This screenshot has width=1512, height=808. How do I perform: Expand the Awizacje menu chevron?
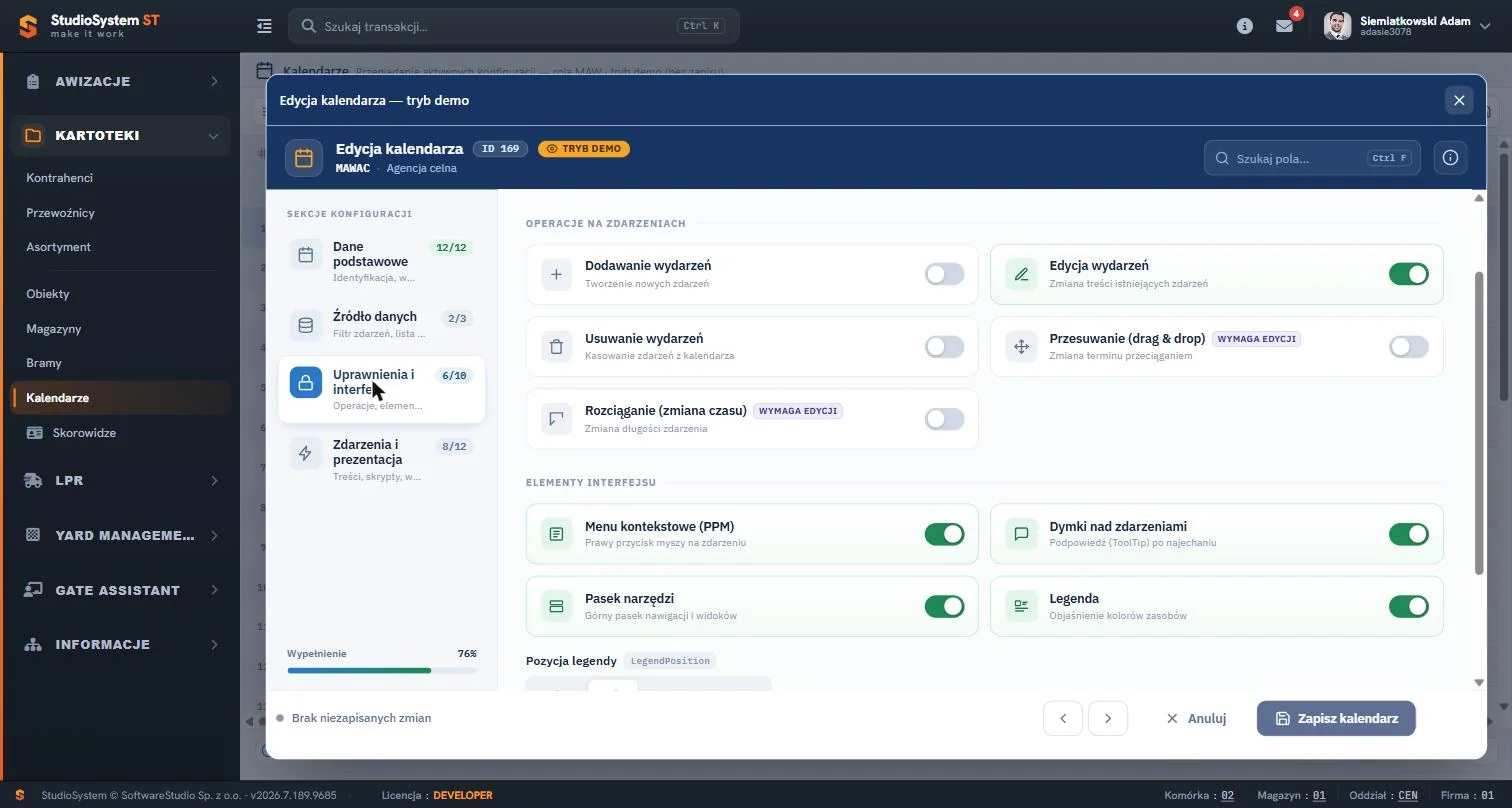(213, 81)
